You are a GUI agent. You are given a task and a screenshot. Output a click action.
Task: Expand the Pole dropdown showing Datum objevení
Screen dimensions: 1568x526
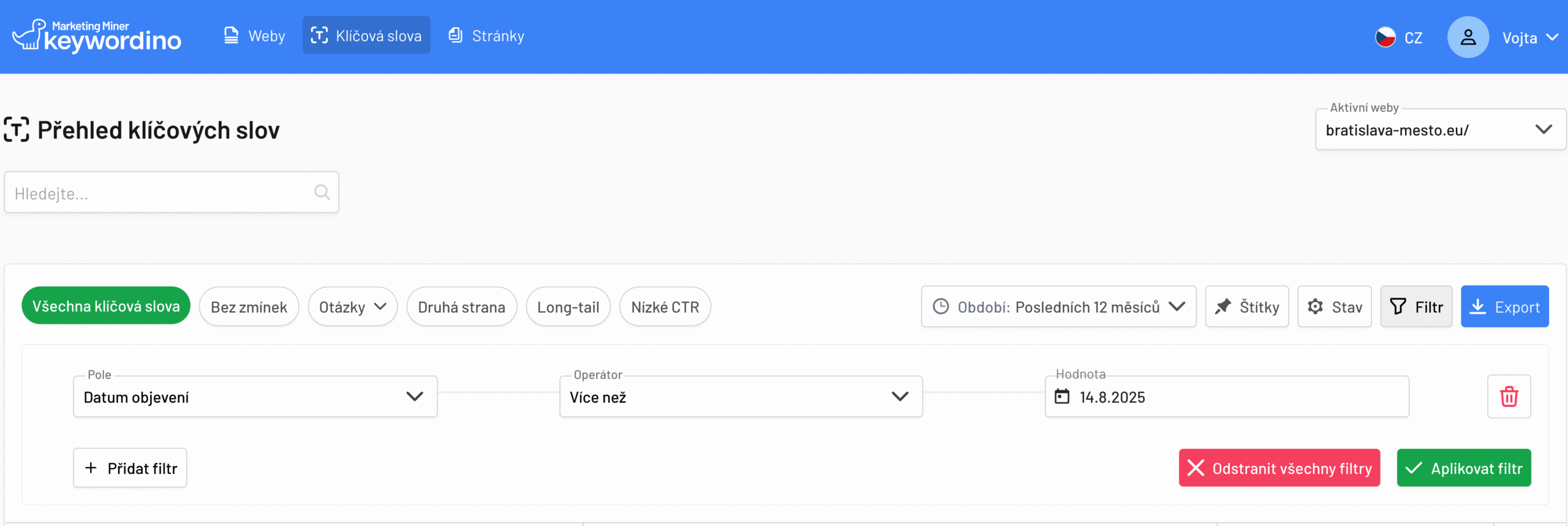point(255,397)
